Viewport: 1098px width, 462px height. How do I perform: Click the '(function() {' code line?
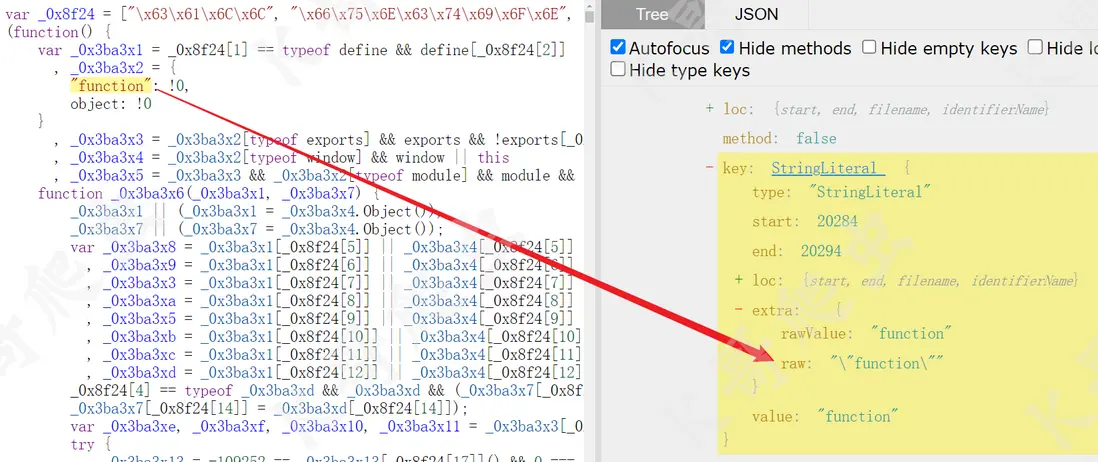(x=58, y=32)
